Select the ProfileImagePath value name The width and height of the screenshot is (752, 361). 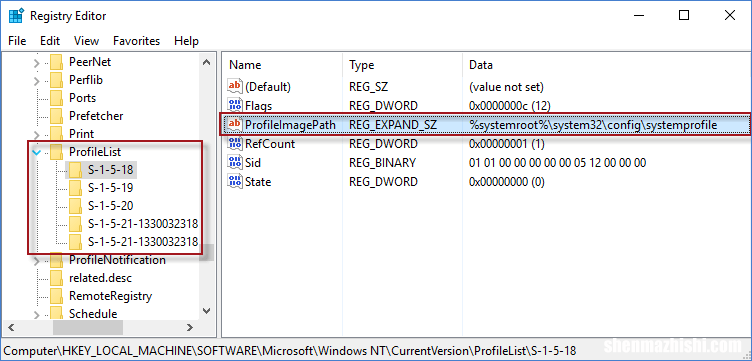[290, 125]
